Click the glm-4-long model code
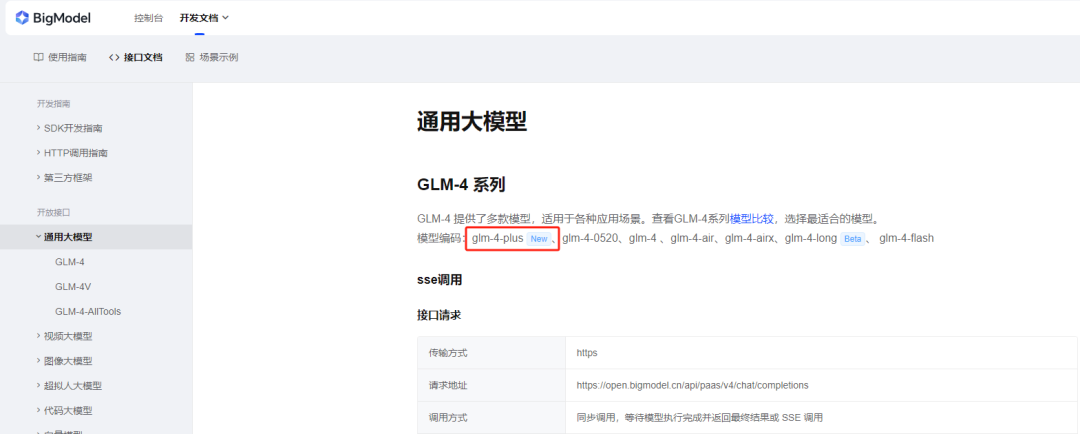The width and height of the screenshot is (1080, 434). 811,238
